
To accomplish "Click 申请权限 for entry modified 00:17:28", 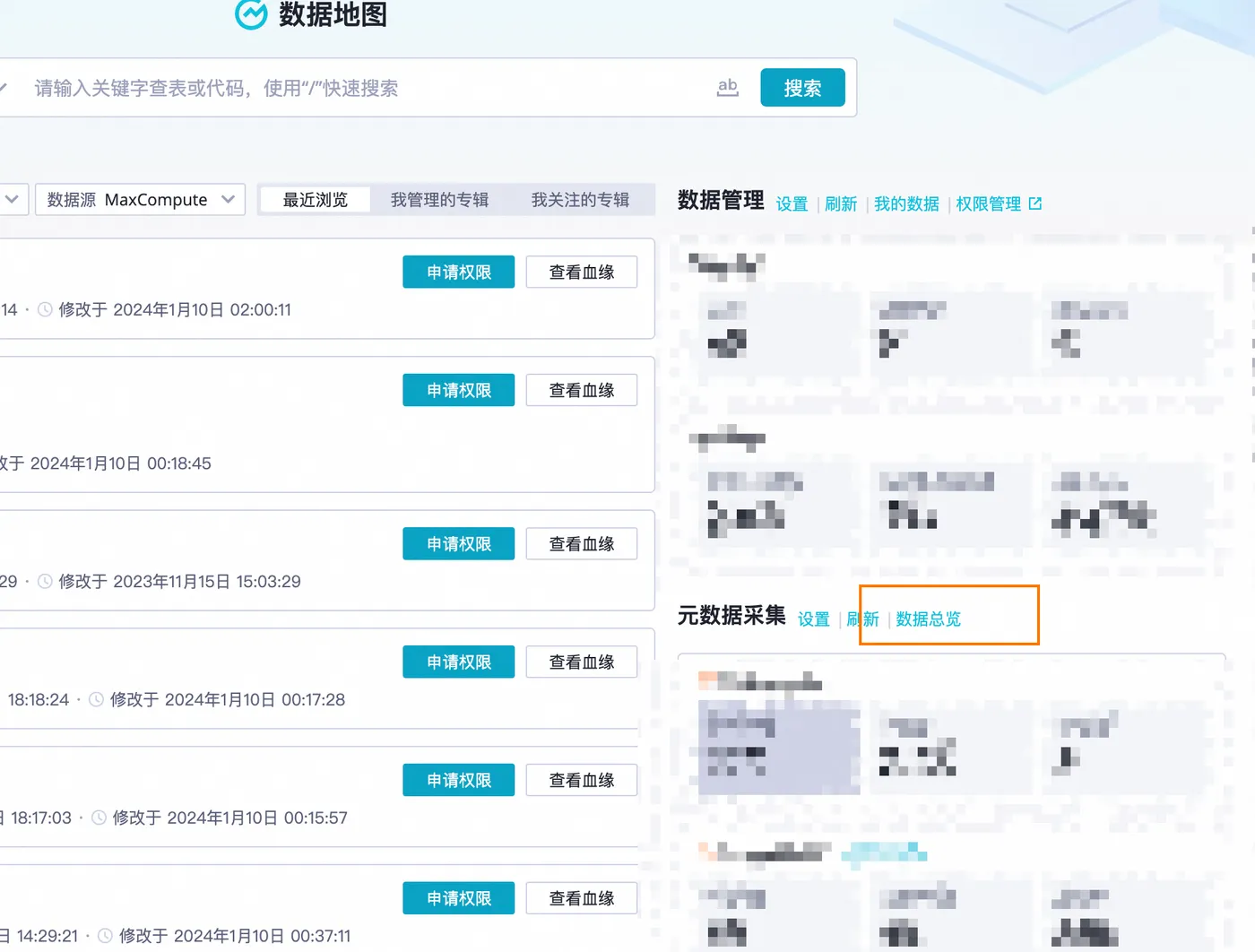I will tap(459, 662).
